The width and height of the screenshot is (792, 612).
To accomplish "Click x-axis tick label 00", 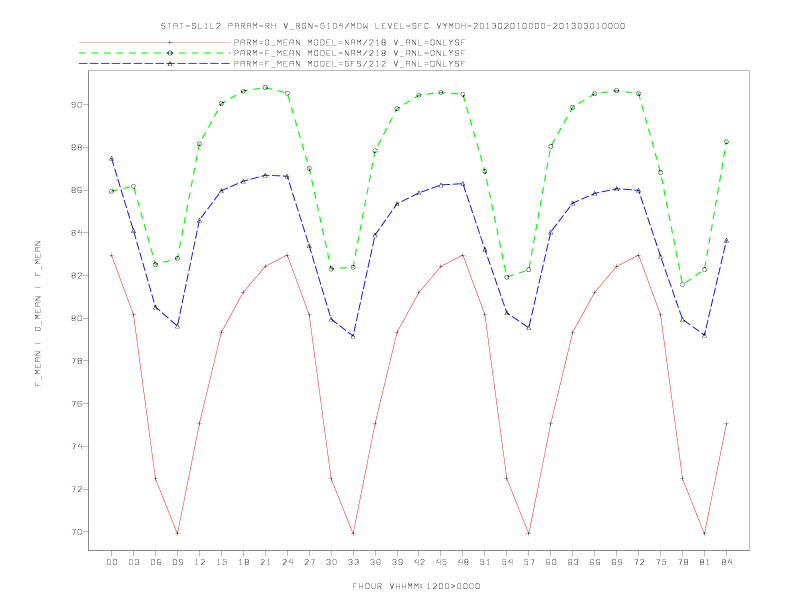I will 112,562.
